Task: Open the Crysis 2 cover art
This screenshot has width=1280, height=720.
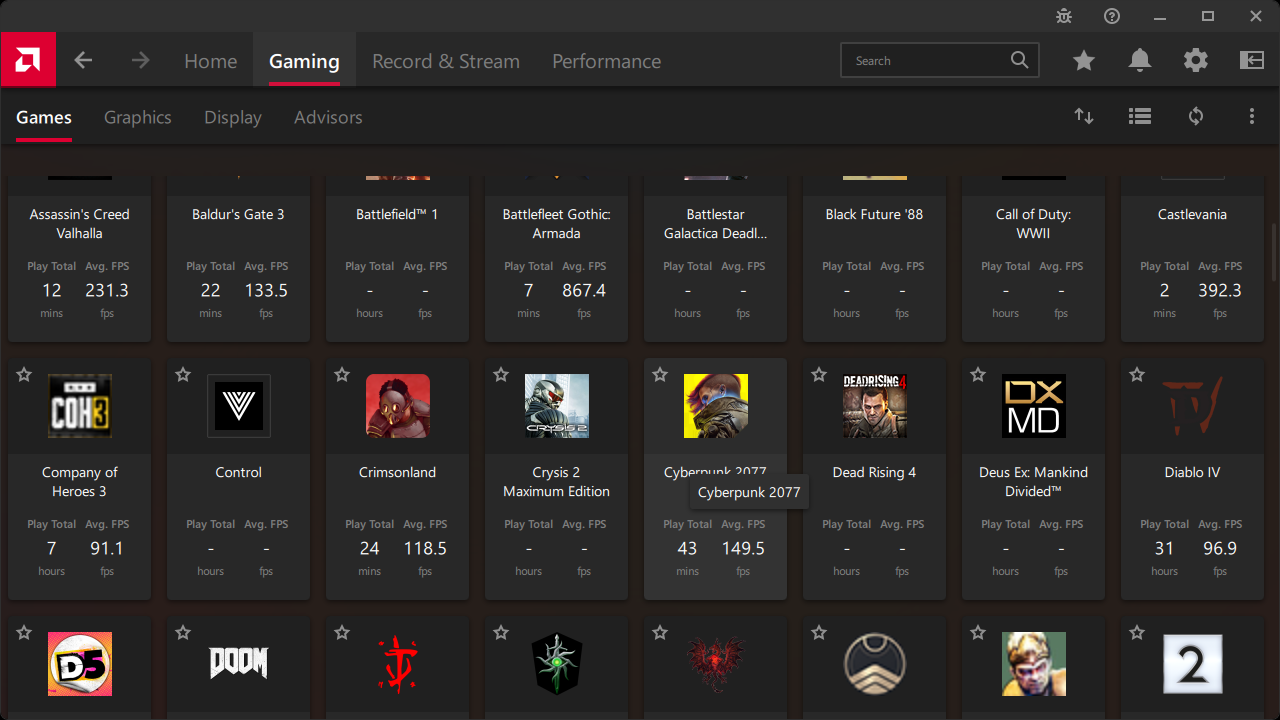Action: [557, 406]
